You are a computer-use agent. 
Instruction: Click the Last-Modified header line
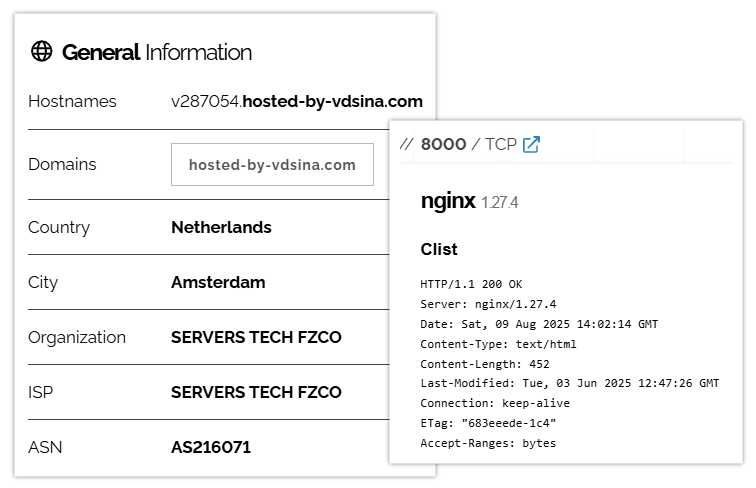pos(569,383)
